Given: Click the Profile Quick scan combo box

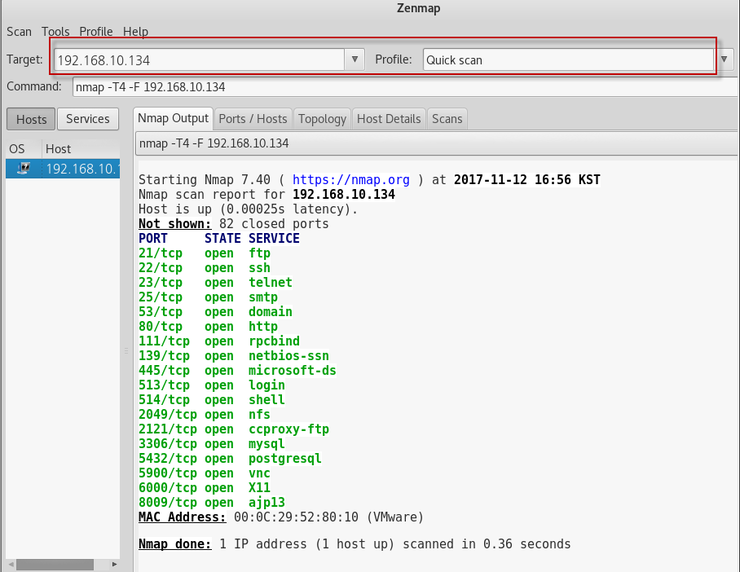Looking at the screenshot, I should pos(568,60).
